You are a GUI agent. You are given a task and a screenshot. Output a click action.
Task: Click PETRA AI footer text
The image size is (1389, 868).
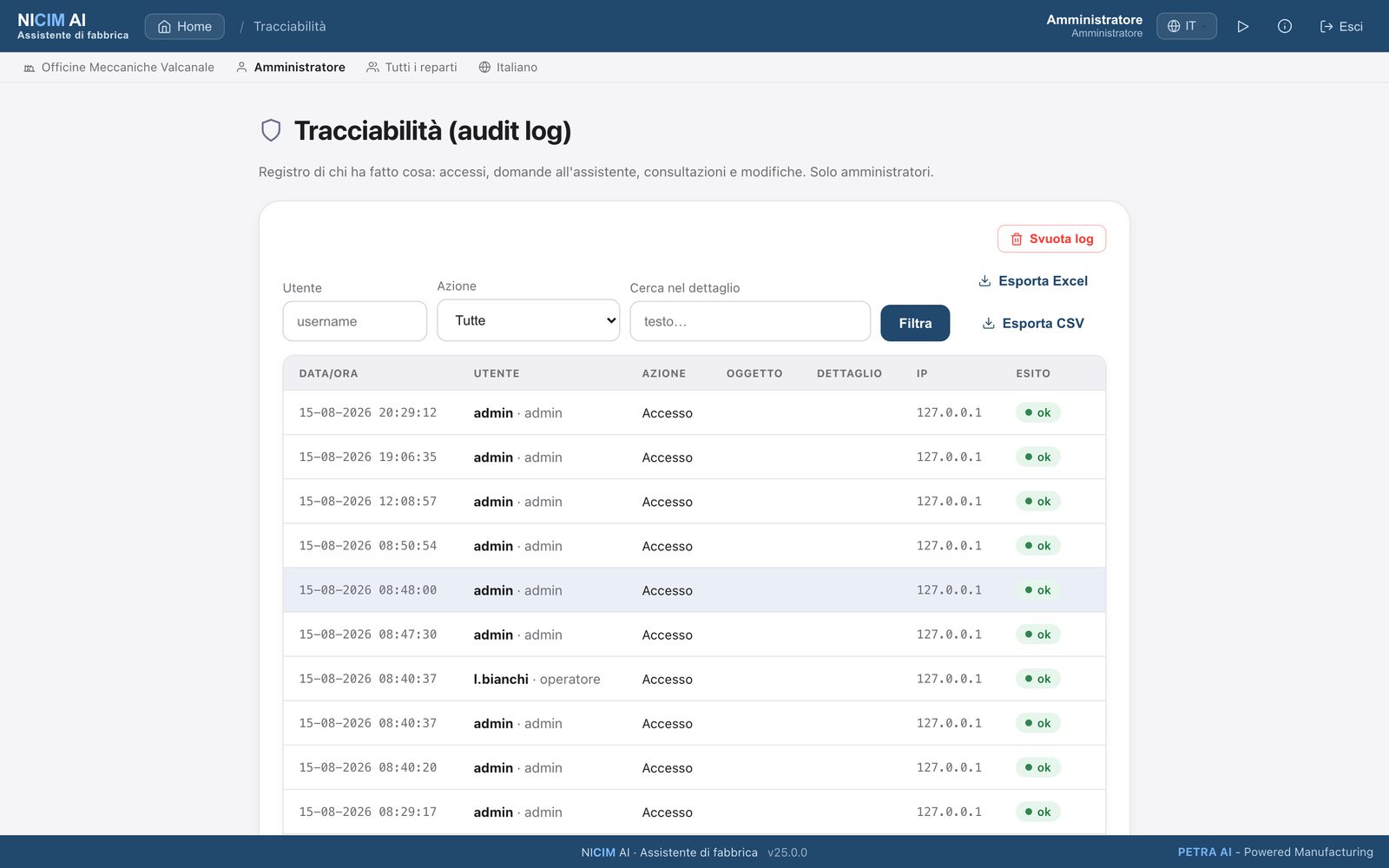click(x=1204, y=852)
